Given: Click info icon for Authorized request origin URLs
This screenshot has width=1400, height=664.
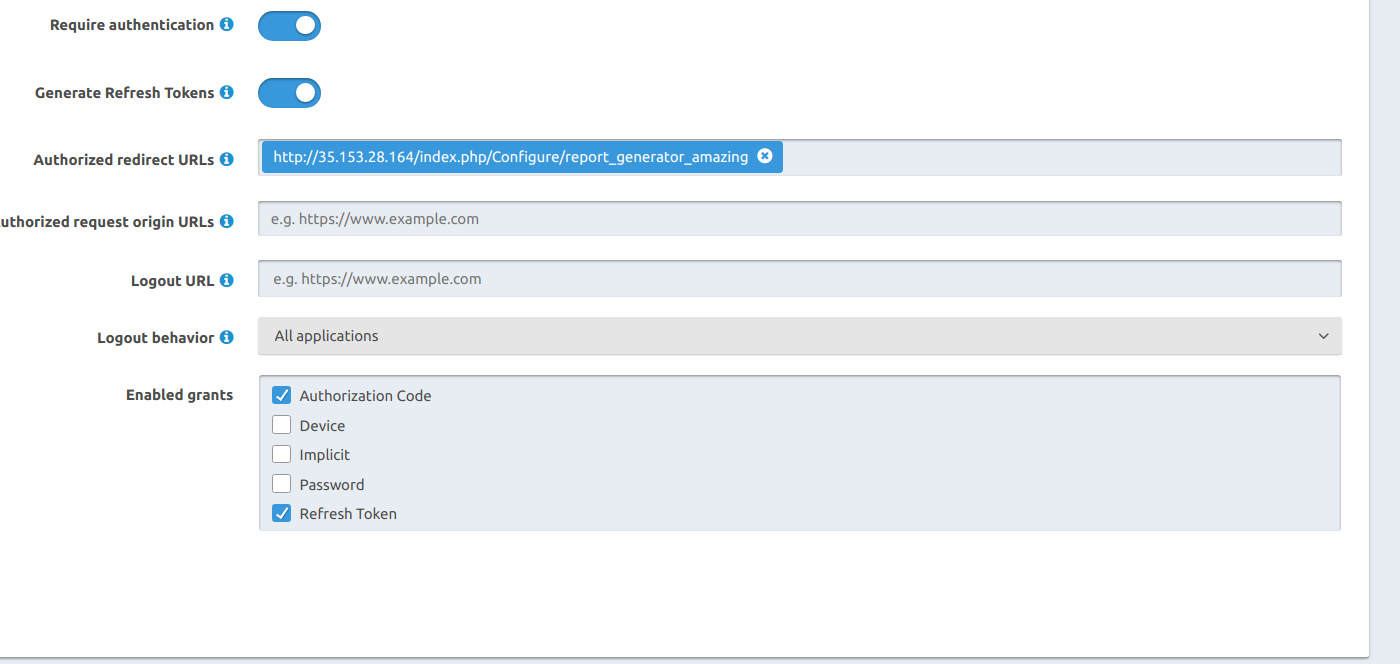Looking at the screenshot, I should (x=227, y=222).
